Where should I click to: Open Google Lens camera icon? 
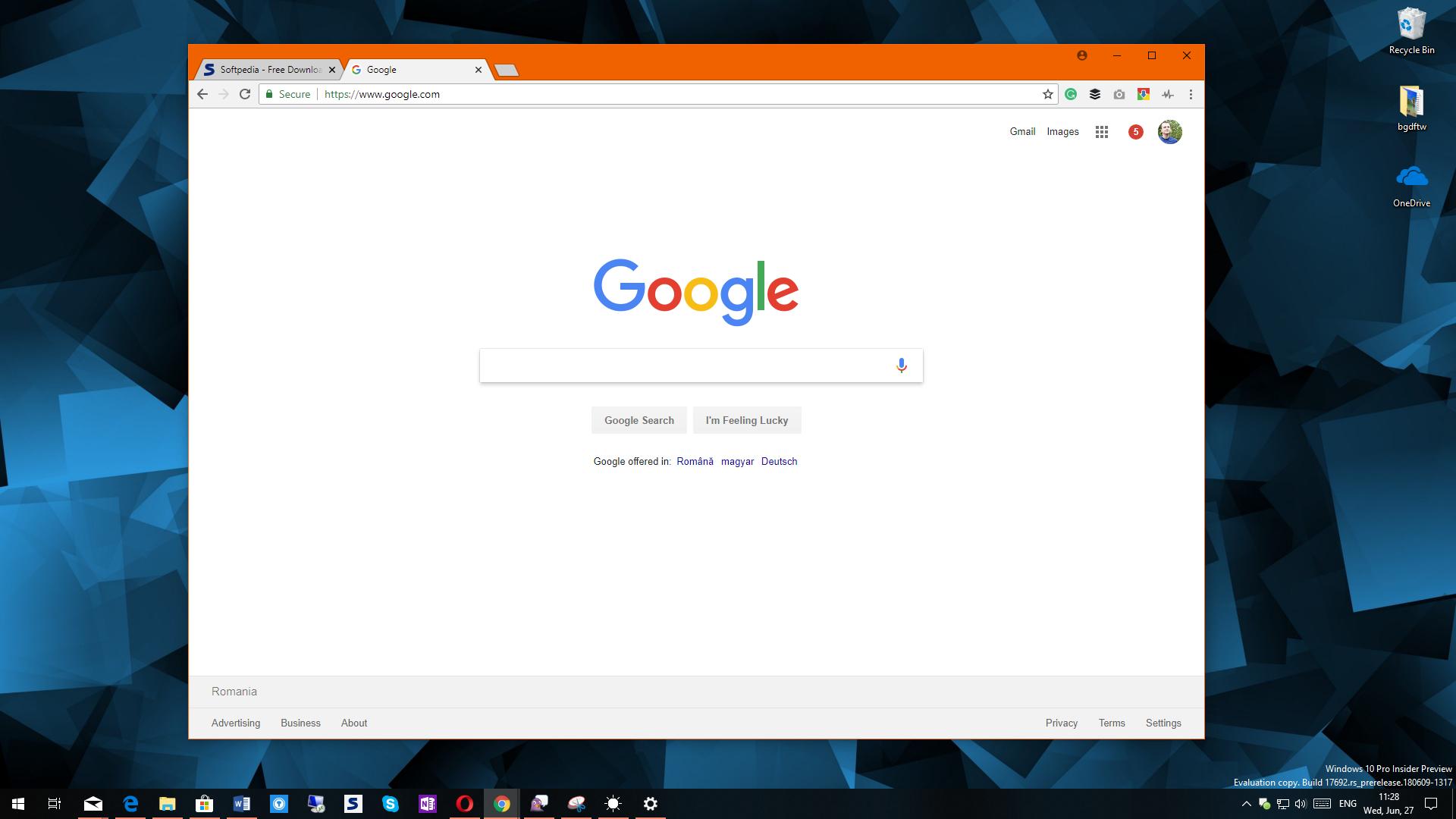(1120, 94)
